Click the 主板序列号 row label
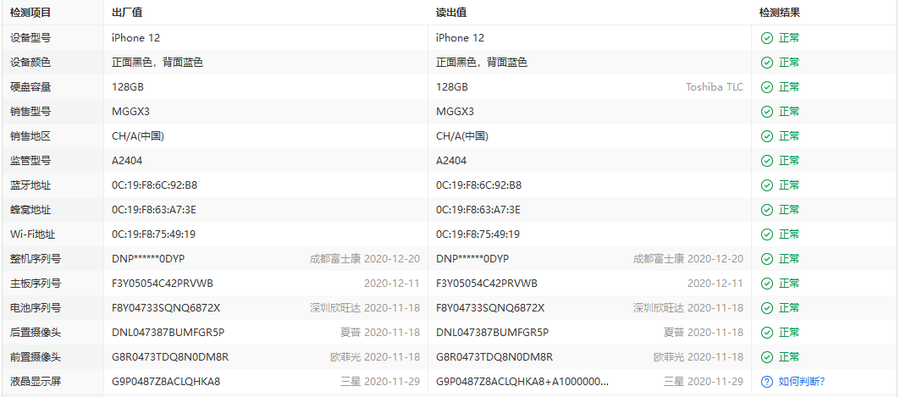Screen dimensions: 900x397 pos(36,283)
